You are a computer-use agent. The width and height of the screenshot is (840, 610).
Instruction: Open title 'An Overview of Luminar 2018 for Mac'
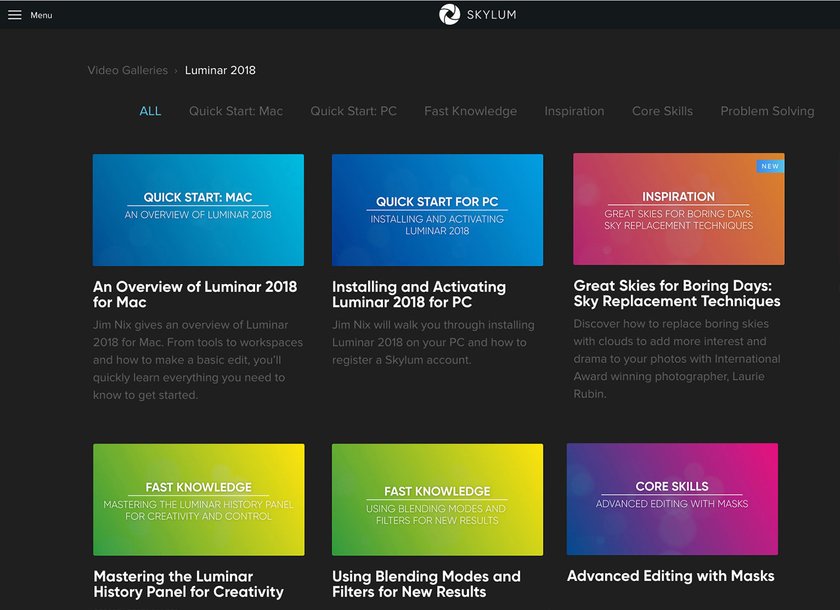tap(195, 294)
